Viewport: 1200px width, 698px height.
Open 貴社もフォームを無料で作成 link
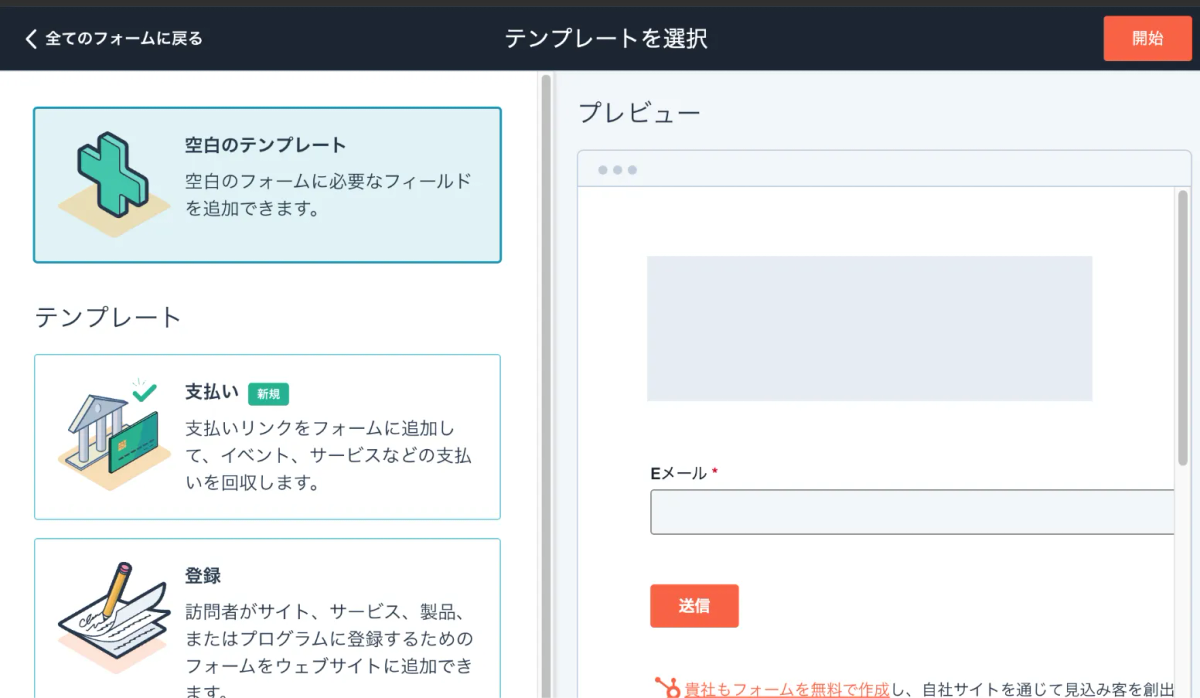[x=787, y=689]
